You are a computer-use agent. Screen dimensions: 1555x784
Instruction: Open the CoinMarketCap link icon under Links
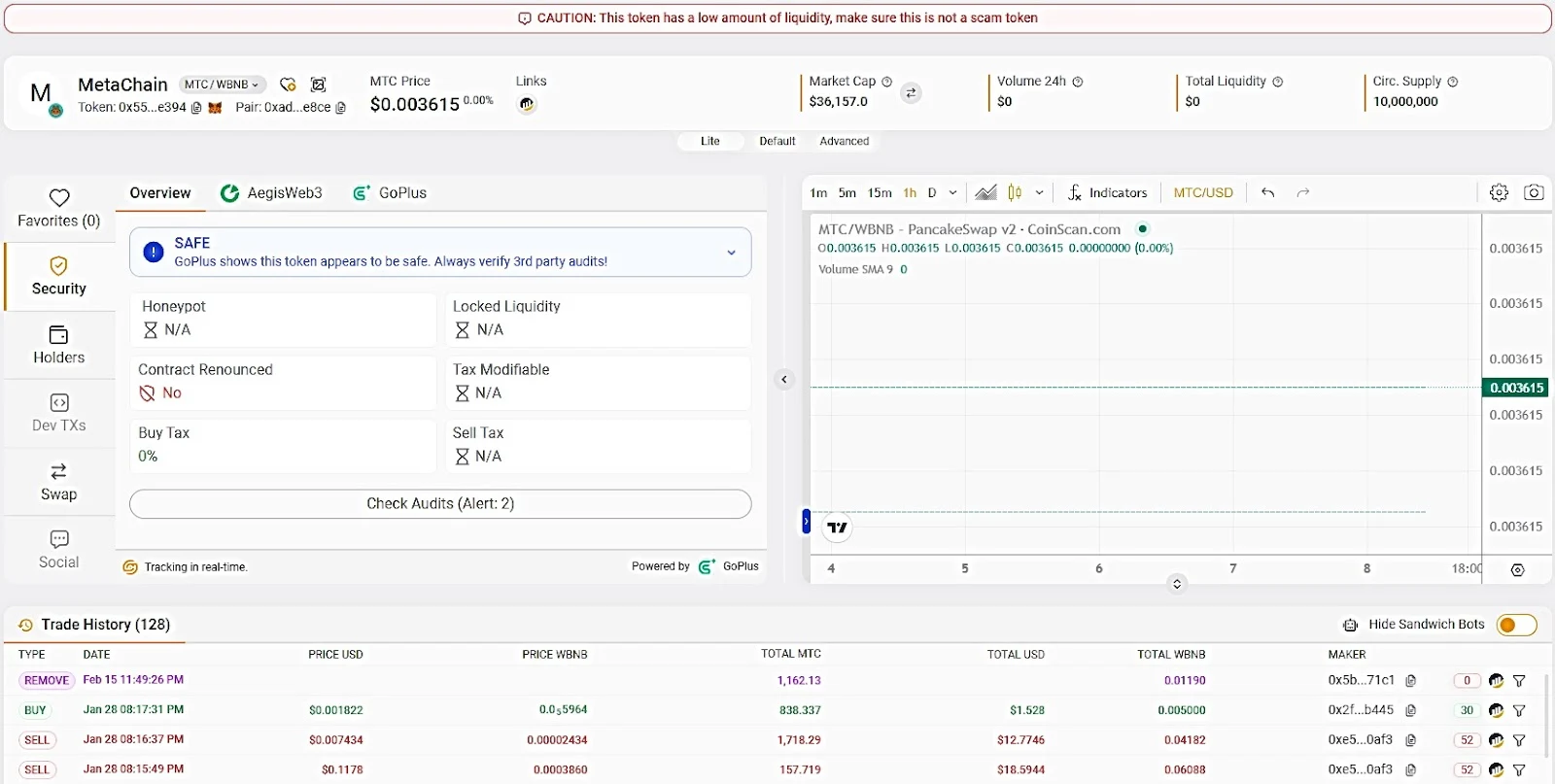click(x=526, y=104)
